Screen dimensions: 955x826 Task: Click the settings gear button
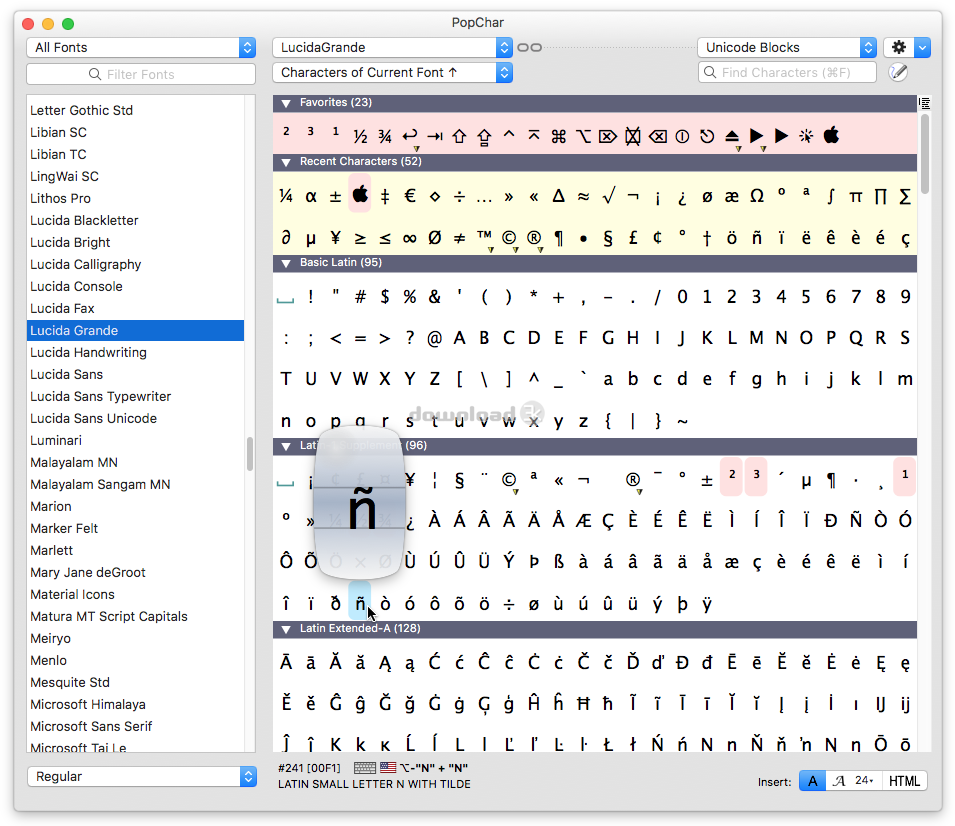[898, 48]
